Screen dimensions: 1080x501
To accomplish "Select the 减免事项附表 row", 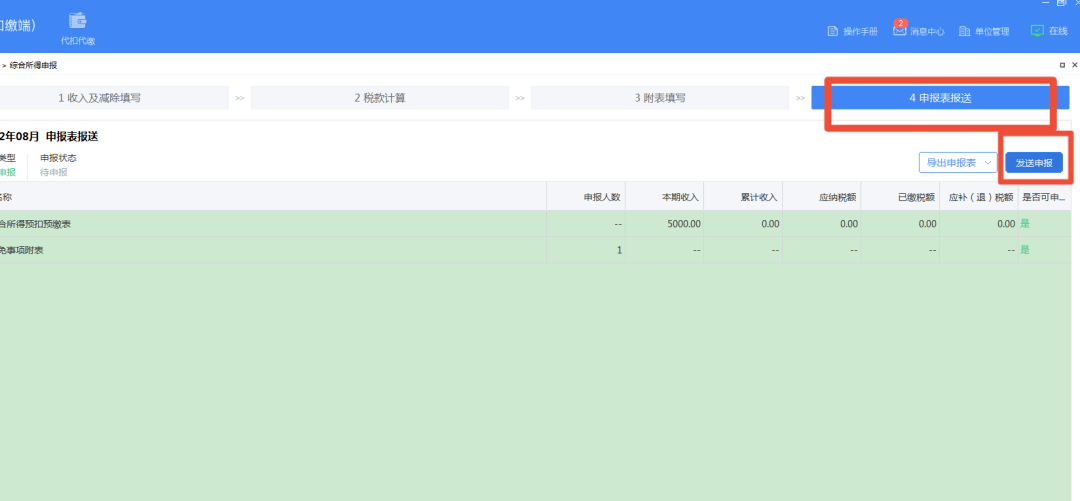I will pos(536,249).
